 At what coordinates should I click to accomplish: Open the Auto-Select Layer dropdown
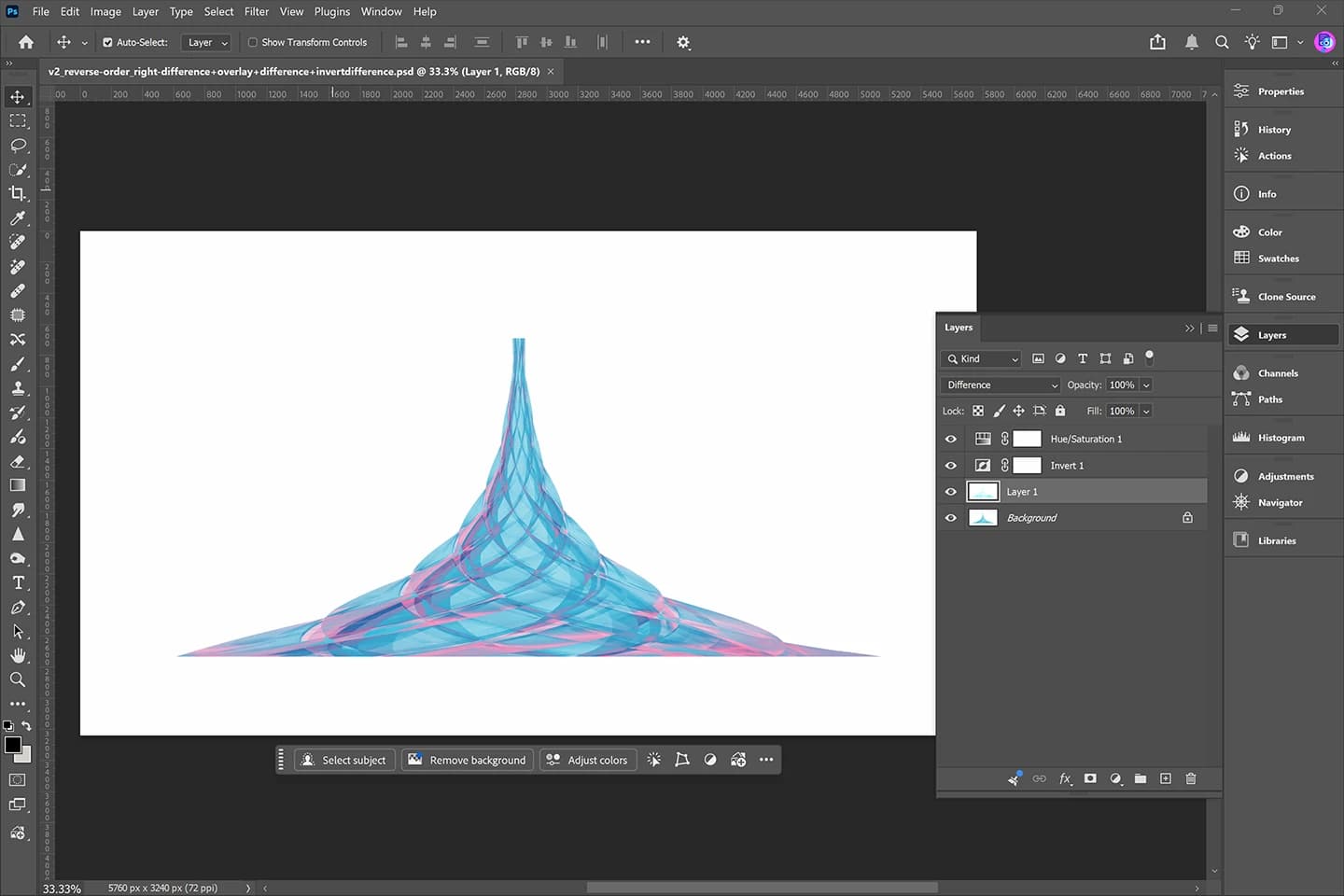206,42
